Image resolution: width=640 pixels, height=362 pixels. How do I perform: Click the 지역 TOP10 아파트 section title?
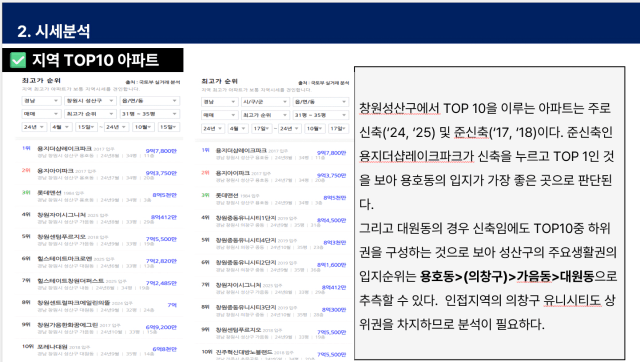tap(95, 60)
